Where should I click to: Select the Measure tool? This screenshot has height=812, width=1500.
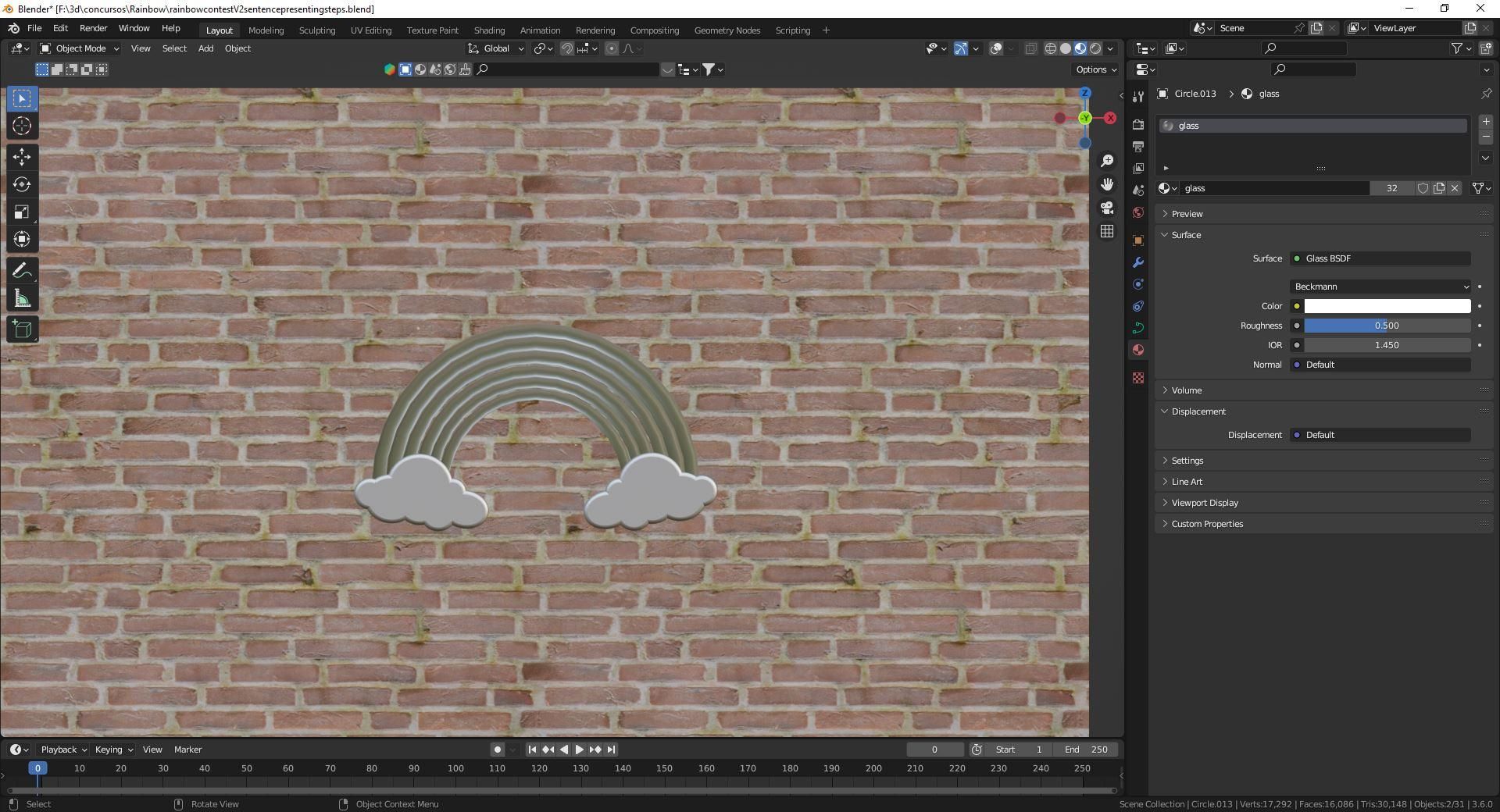tap(22, 299)
